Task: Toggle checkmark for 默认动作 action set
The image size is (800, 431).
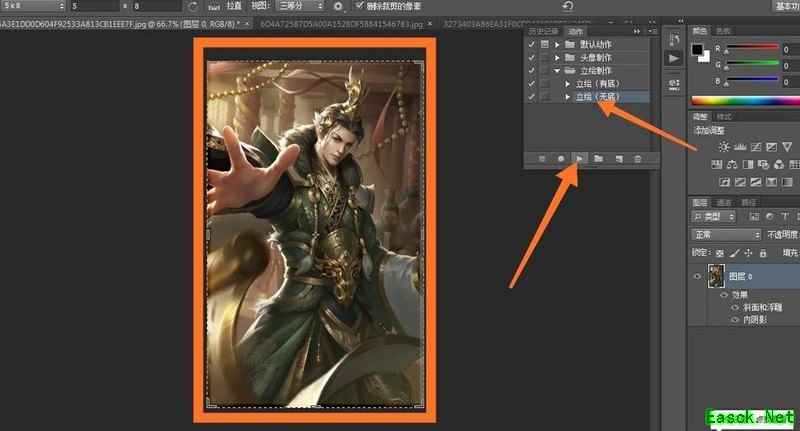Action: point(531,46)
